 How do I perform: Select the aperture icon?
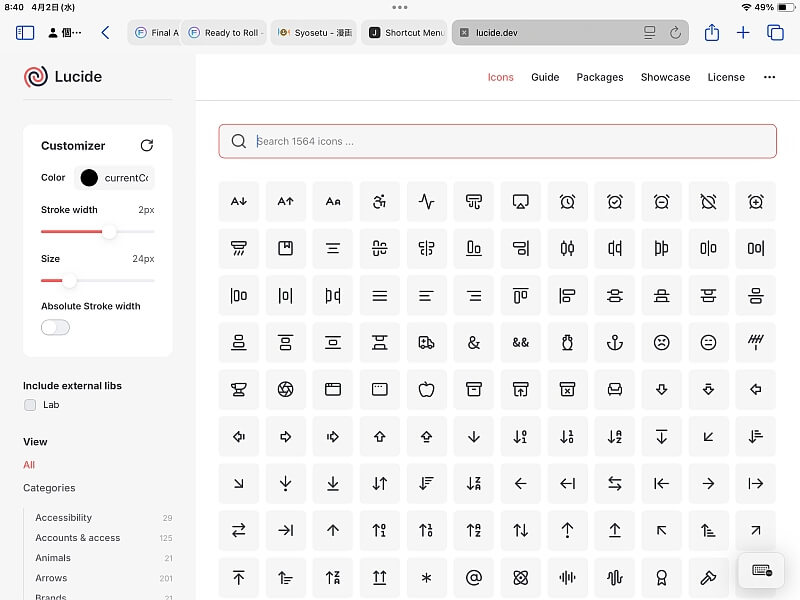tap(286, 389)
